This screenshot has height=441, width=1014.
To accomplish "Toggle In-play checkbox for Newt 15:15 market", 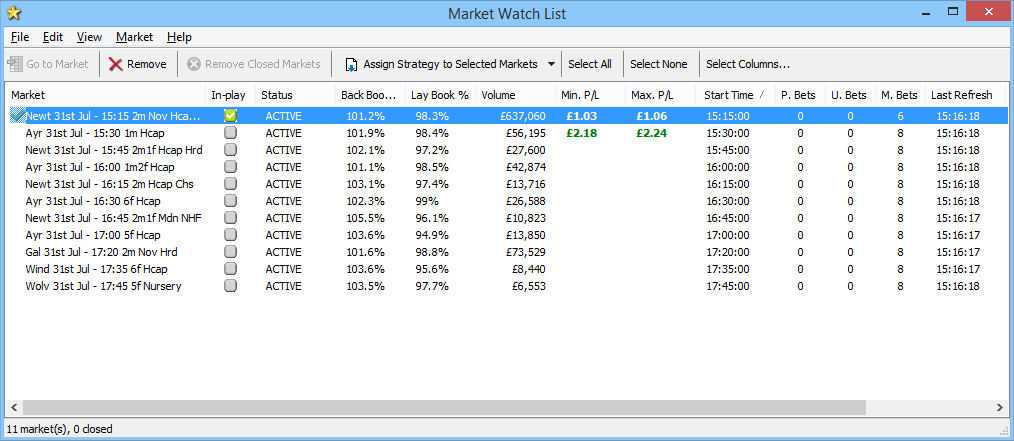I will [231, 116].
